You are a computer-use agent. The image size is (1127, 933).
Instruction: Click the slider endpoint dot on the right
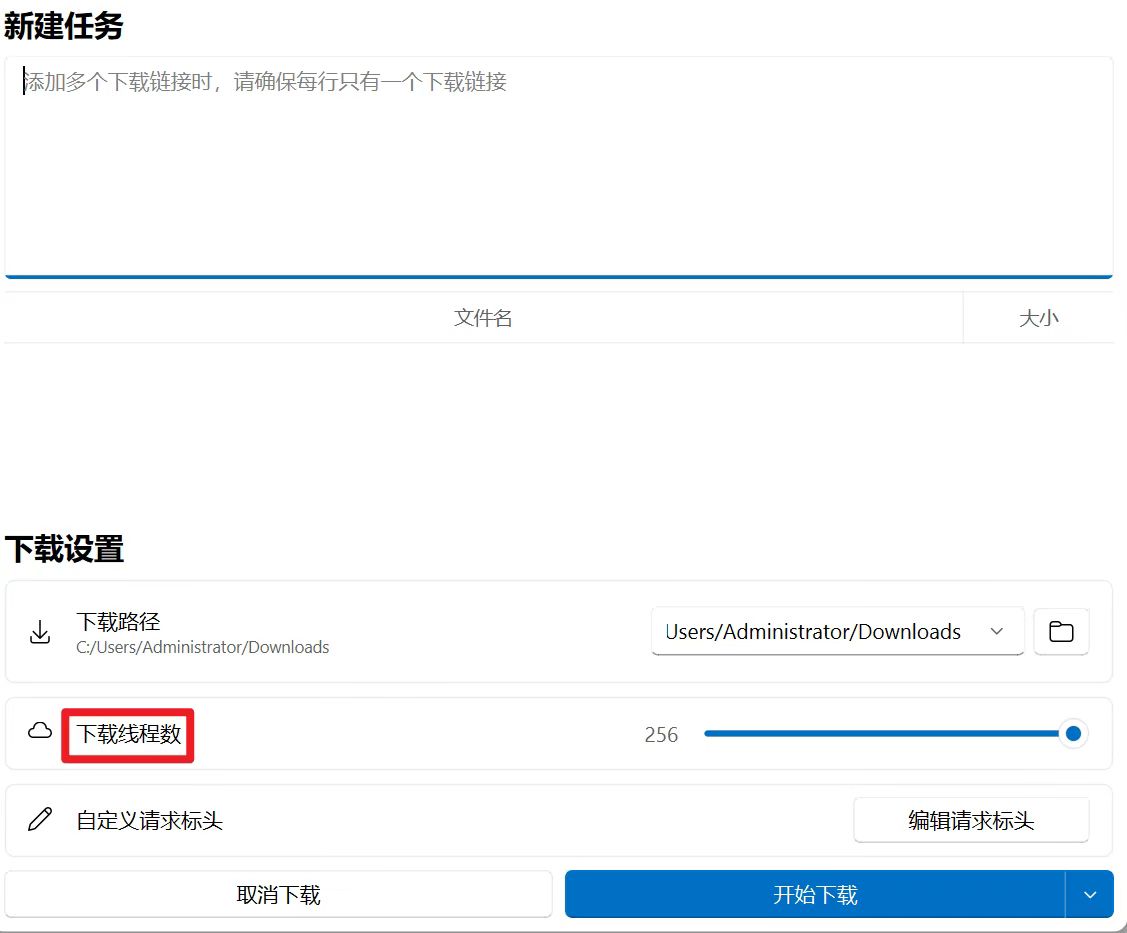pyautogui.click(x=1073, y=733)
